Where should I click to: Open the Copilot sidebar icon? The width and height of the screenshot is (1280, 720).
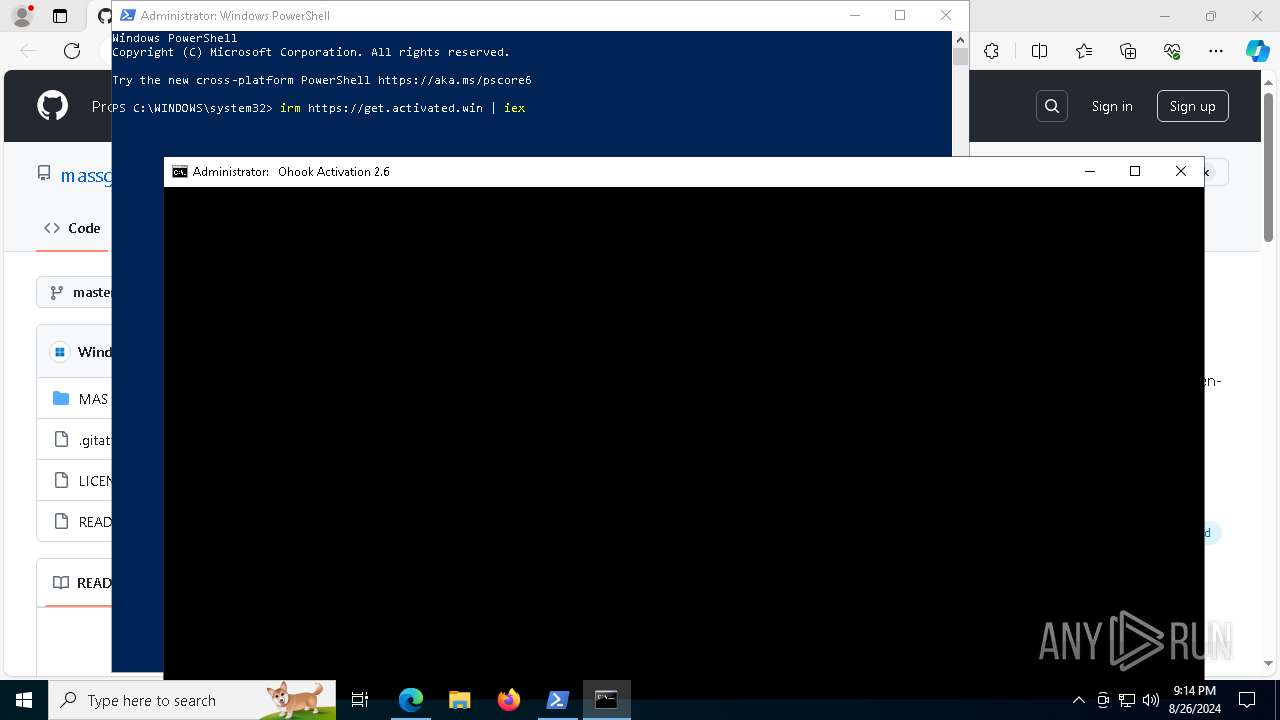coord(1257,51)
